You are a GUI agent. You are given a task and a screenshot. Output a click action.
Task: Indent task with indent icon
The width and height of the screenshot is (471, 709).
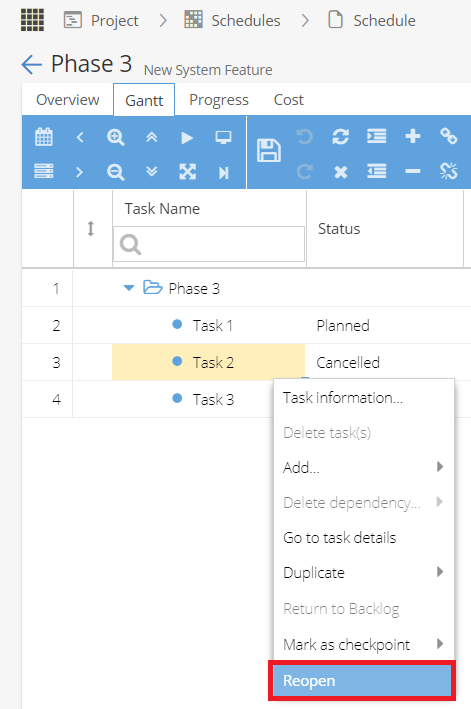377,136
